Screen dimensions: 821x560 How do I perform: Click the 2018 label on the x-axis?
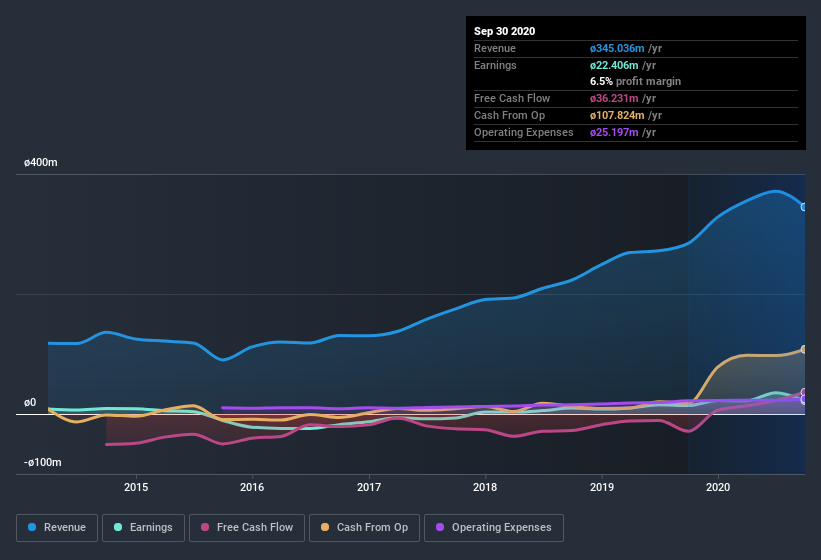[485, 487]
